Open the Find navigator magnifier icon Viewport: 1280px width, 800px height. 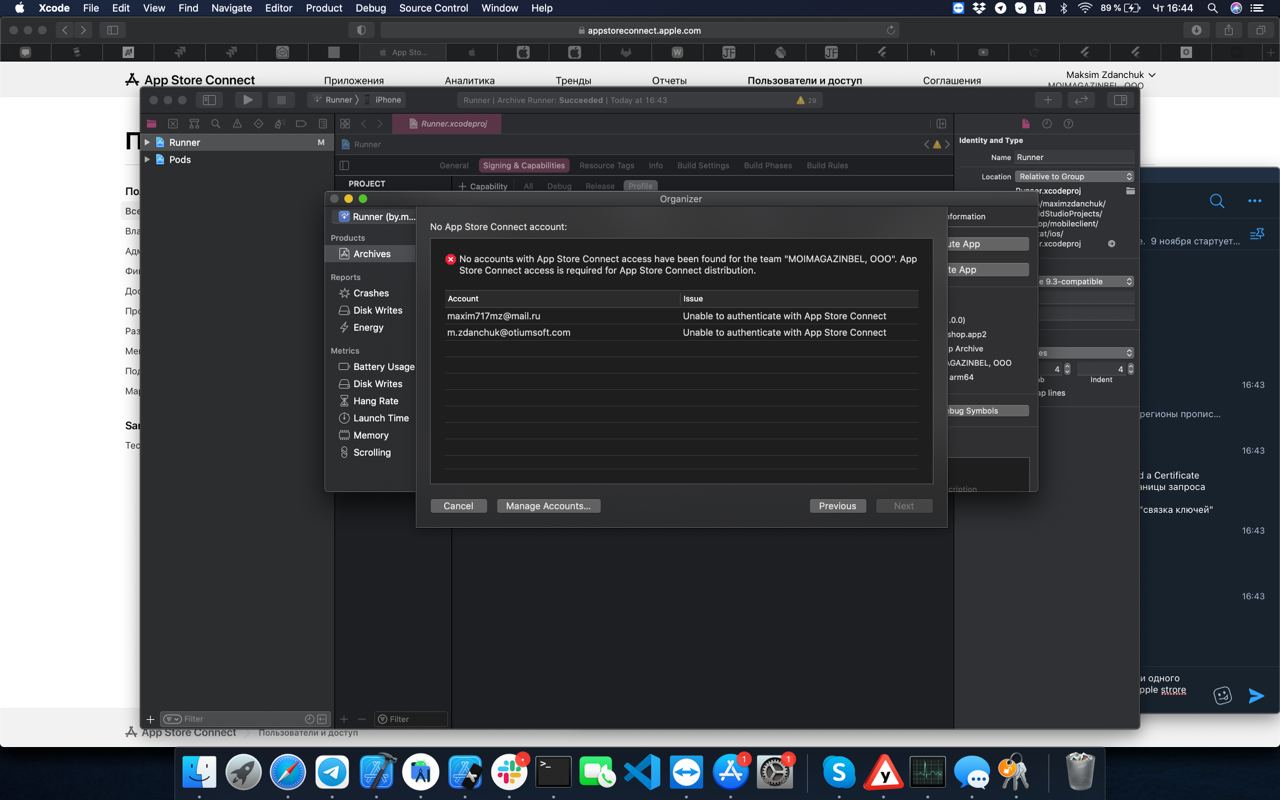click(x=215, y=124)
